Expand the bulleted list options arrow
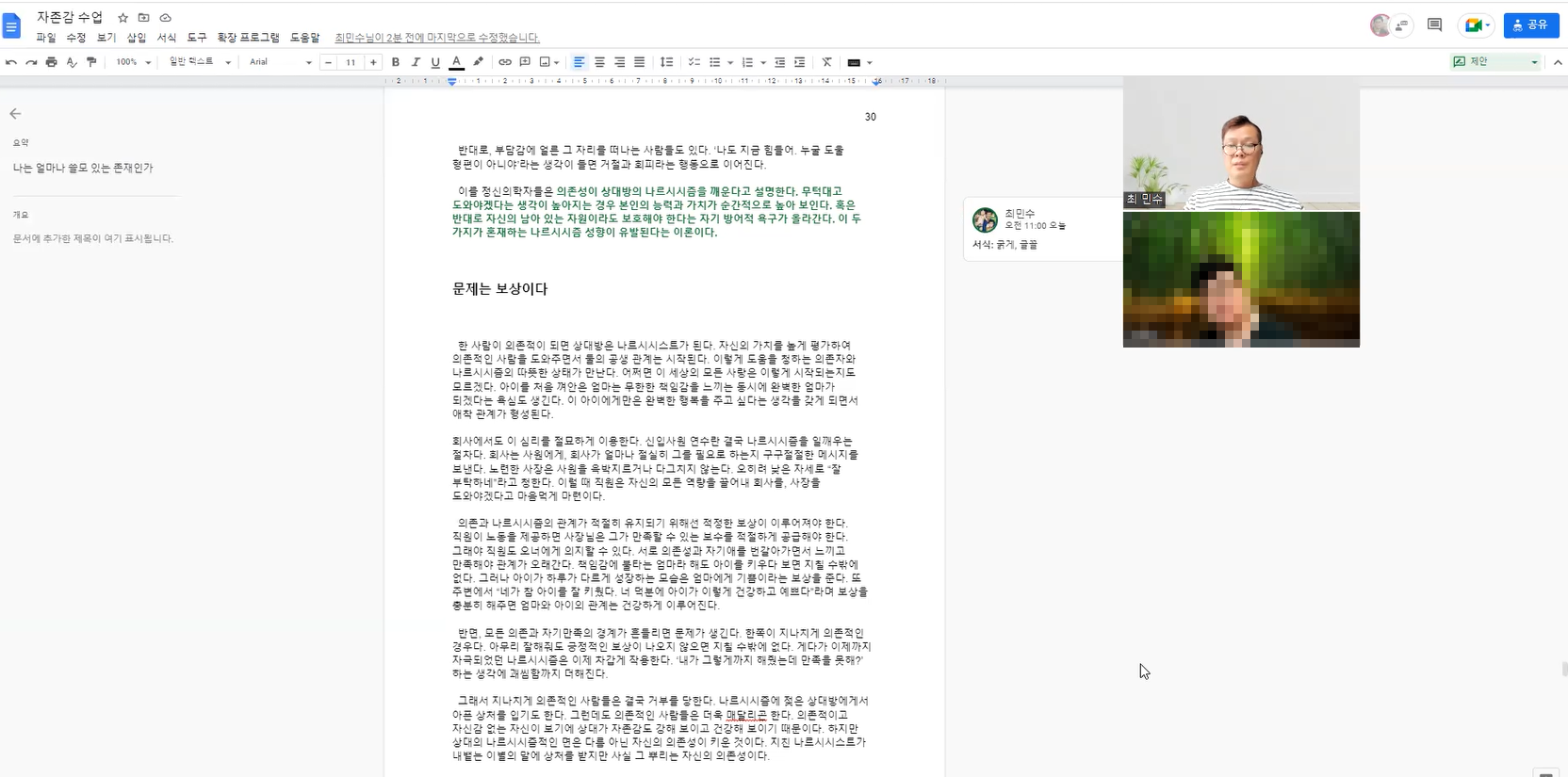This screenshot has width=1568, height=777. tap(730, 63)
